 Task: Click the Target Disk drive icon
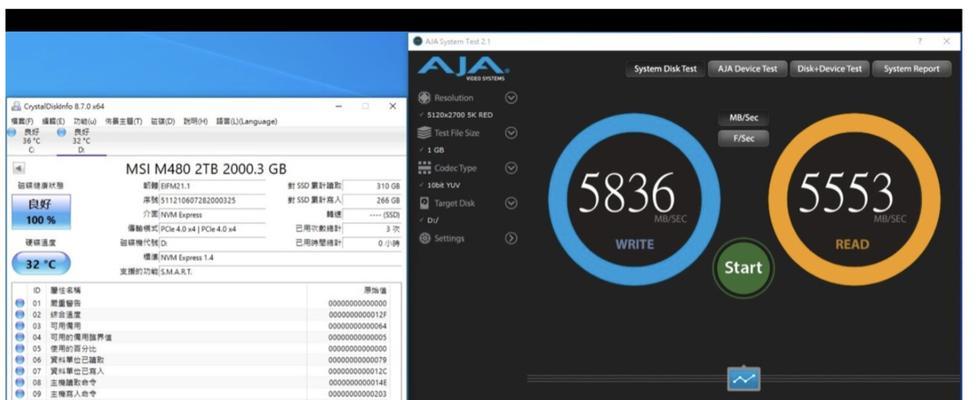[425, 203]
